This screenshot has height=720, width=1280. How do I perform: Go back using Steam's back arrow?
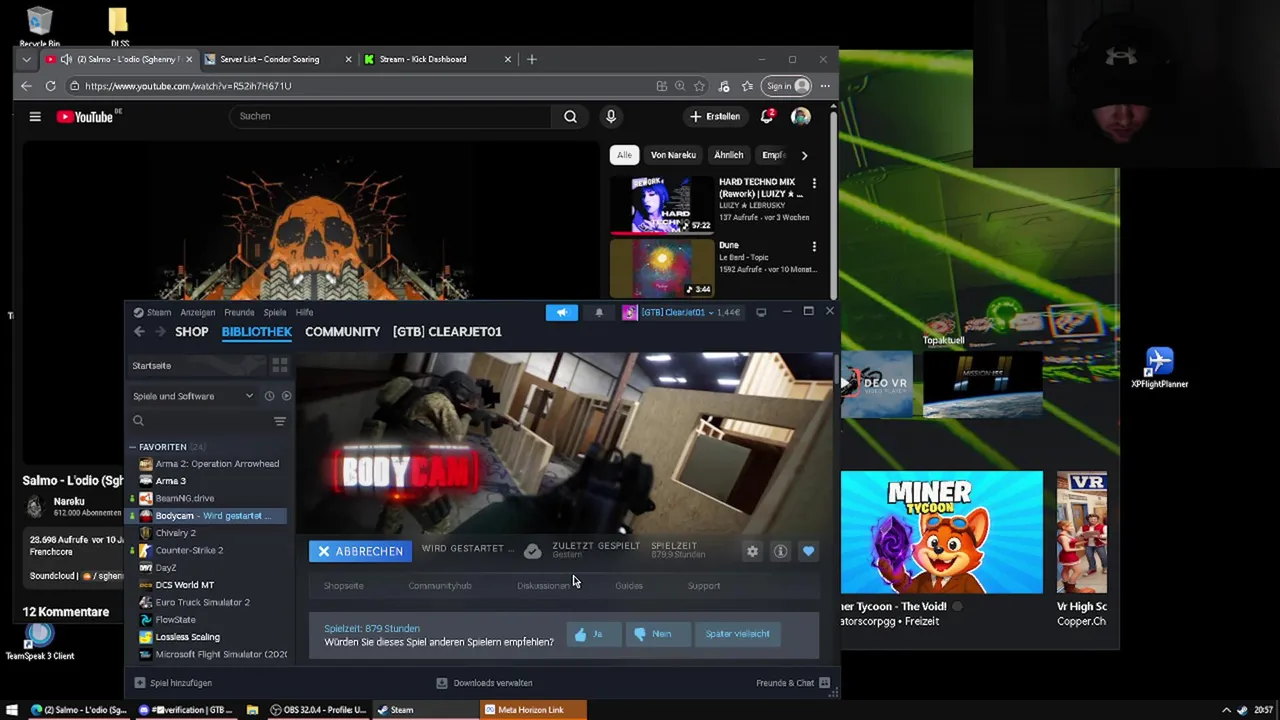[139, 332]
